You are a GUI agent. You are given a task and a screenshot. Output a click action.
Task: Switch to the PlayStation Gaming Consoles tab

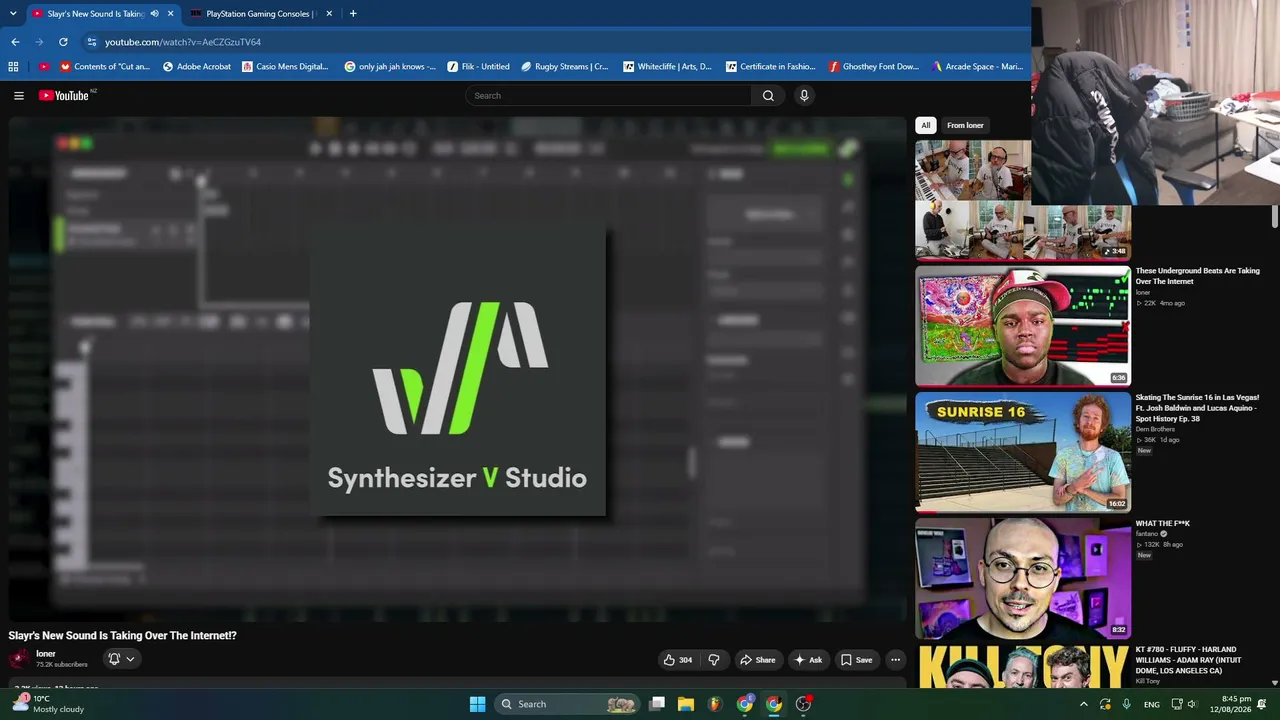(261, 14)
